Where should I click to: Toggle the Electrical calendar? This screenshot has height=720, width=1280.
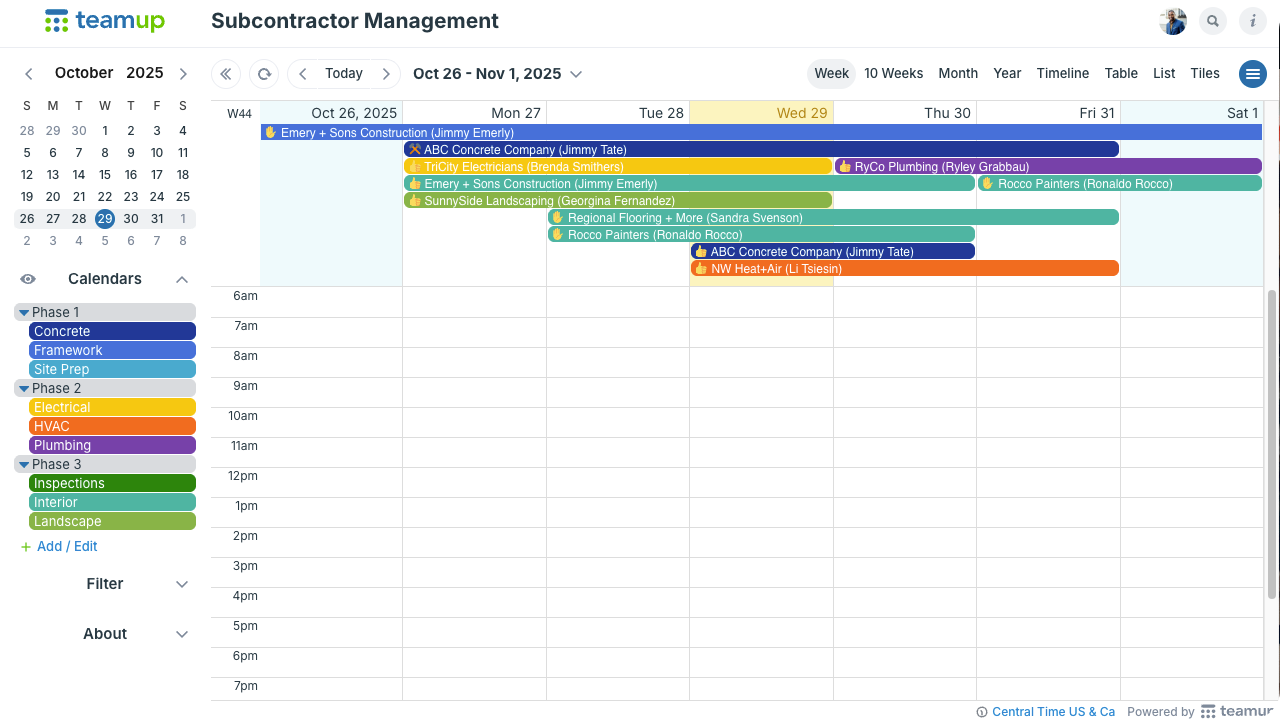112,408
